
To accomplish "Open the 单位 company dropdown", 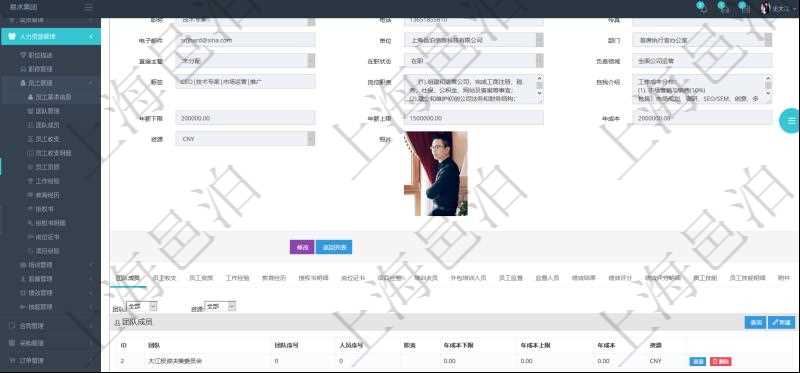I will pos(473,40).
